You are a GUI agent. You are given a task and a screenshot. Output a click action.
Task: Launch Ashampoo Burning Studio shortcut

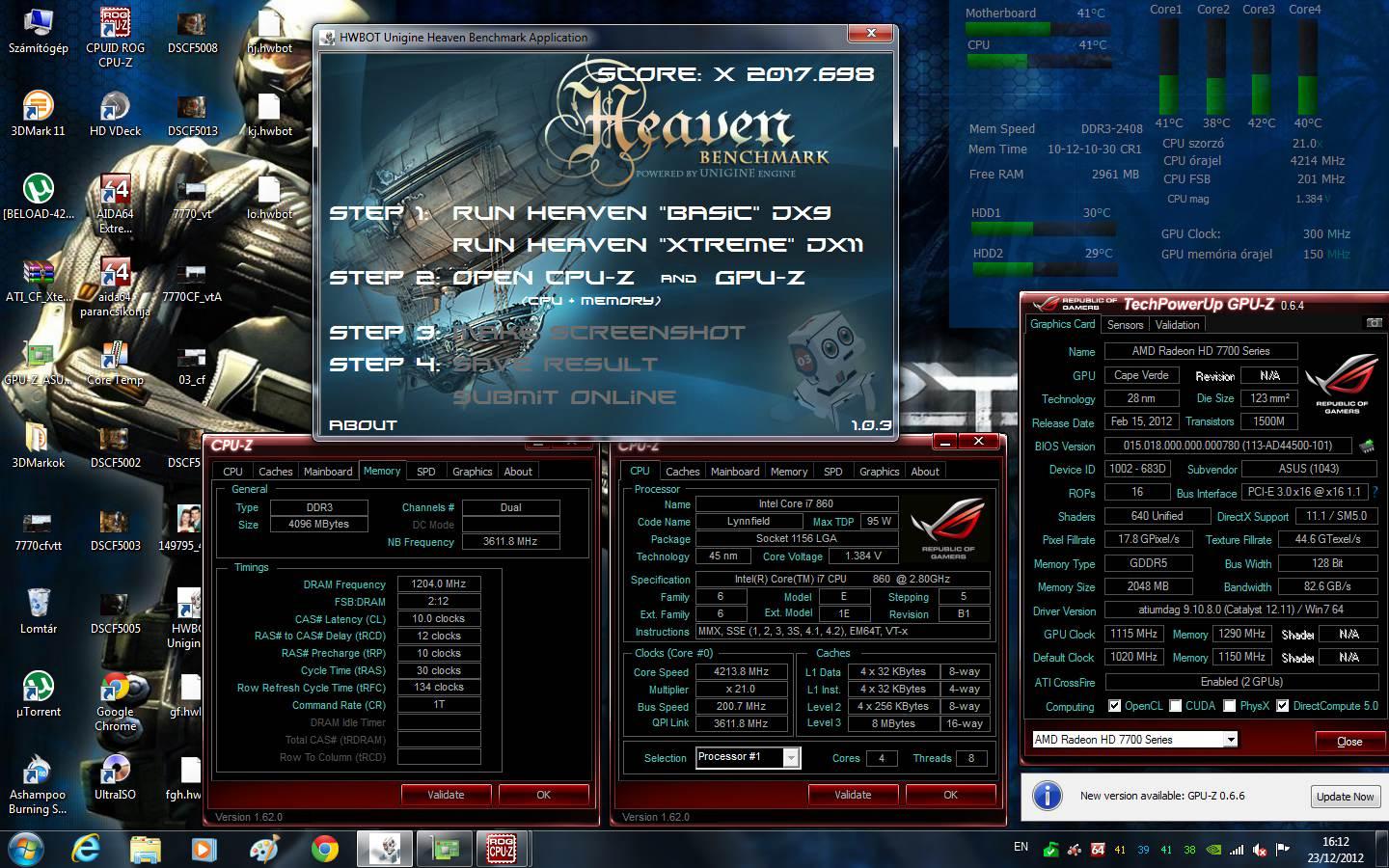tap(38, 785)
